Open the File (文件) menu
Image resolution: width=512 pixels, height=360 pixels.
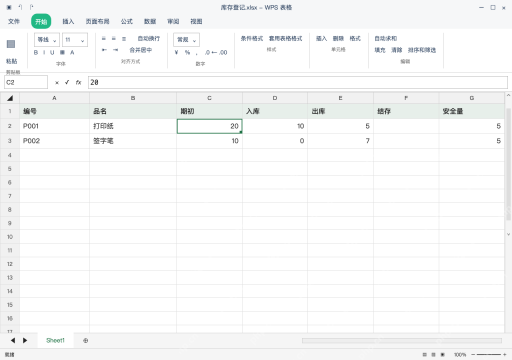pos(14,21)
